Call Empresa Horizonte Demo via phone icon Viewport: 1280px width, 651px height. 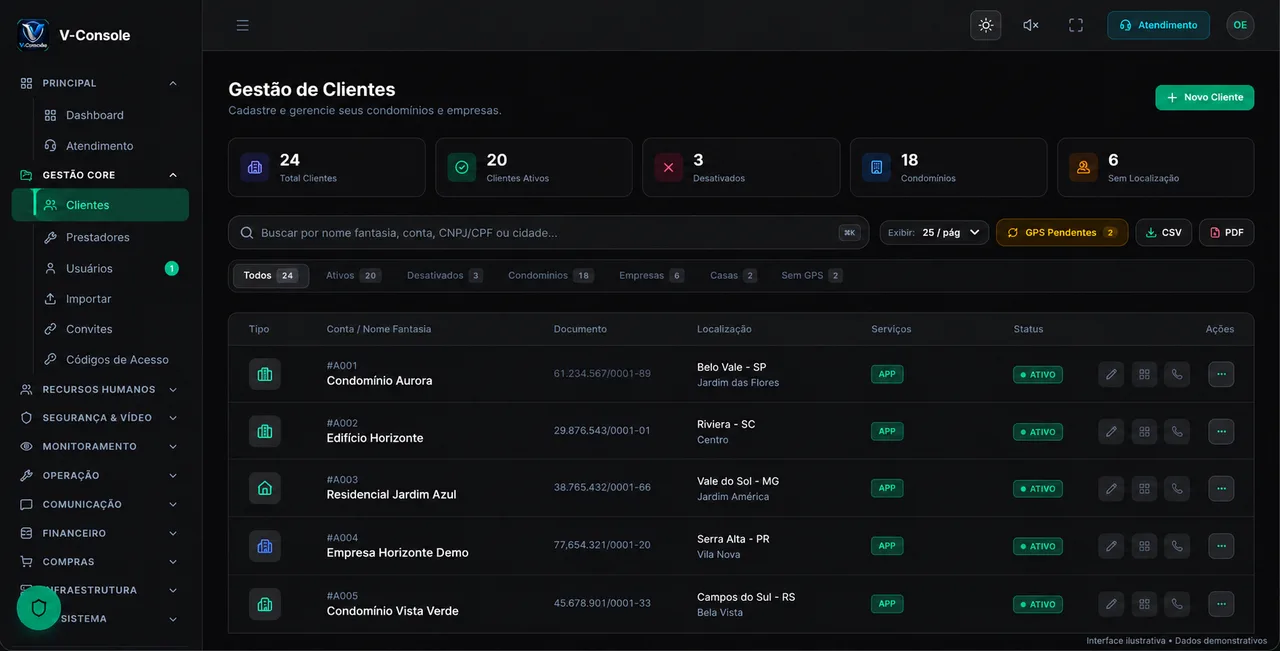tap(1177, 547)
